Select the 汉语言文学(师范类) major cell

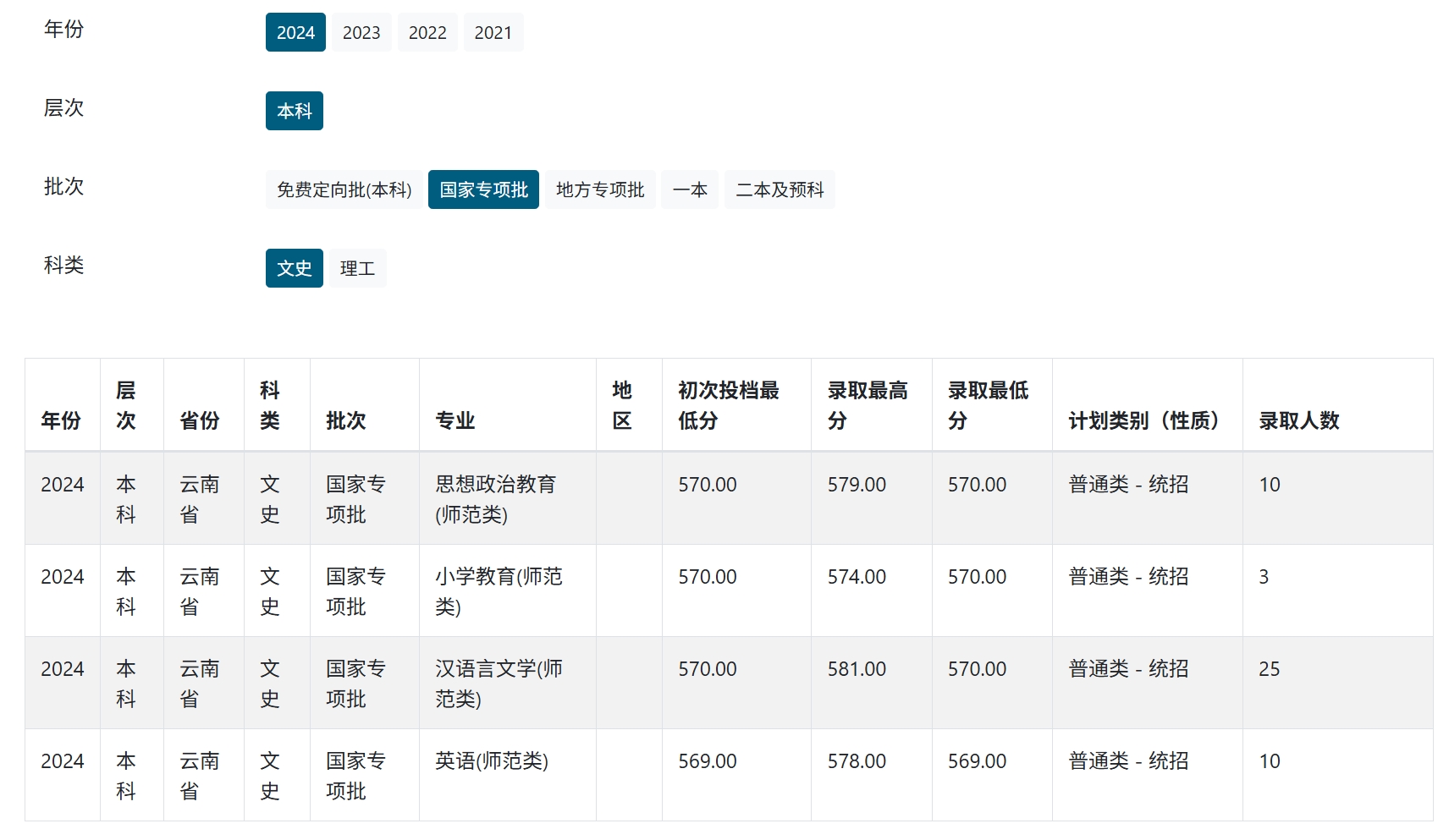point(499,684)
